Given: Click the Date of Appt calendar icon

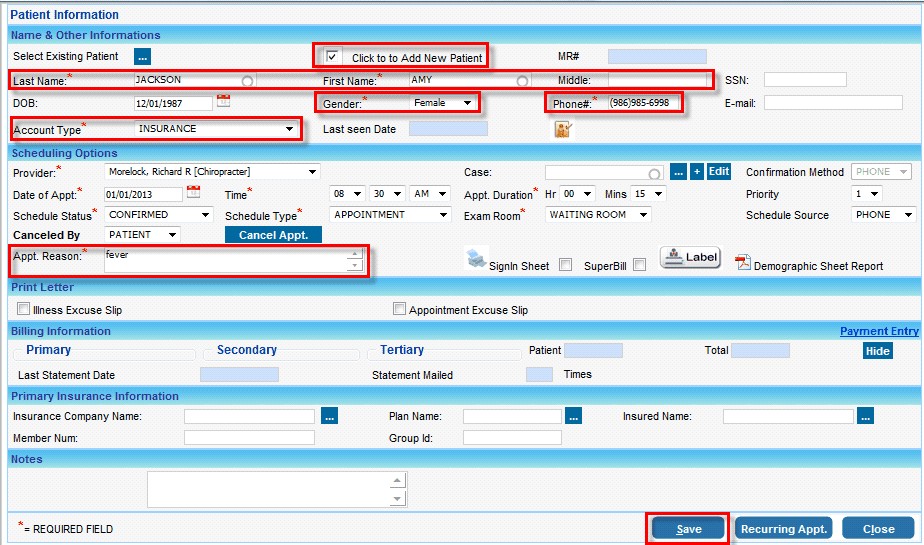Looking at the screenshot, I should pos(193,192).
